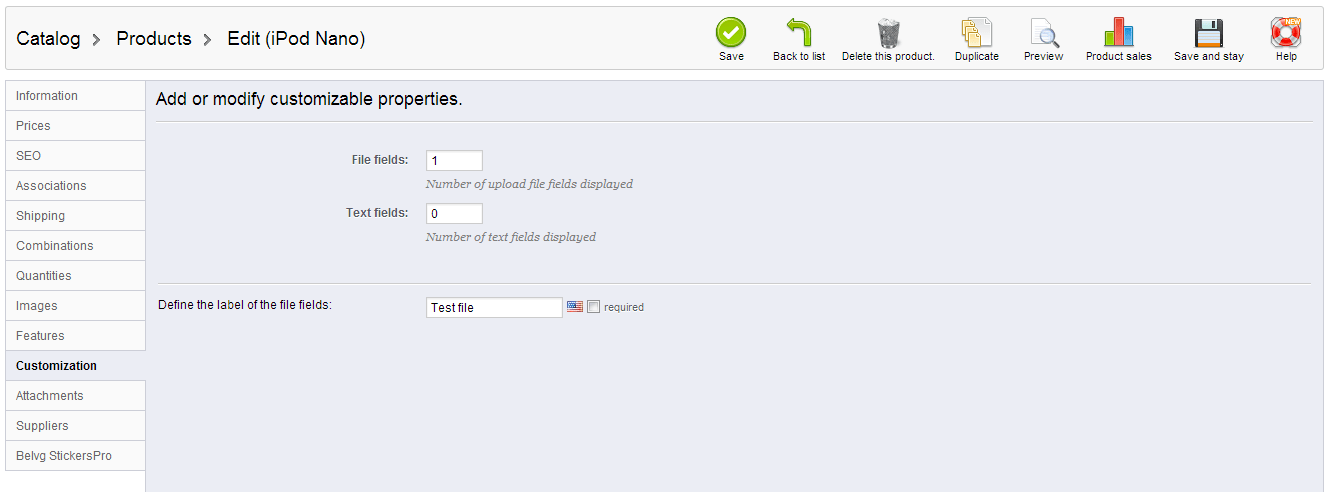Click the File fields number input

click(x=454, y=161)
